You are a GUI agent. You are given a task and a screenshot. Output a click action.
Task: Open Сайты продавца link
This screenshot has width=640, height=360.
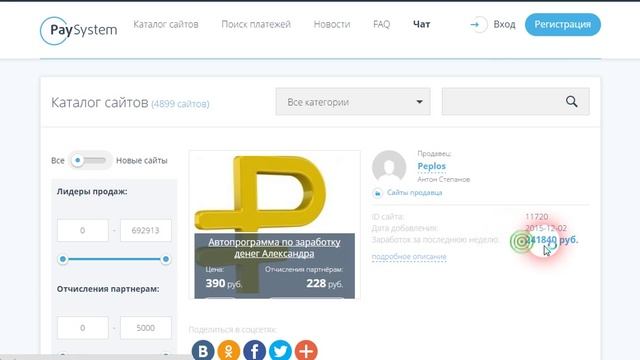pyautogui.click(x=414, y=193)
